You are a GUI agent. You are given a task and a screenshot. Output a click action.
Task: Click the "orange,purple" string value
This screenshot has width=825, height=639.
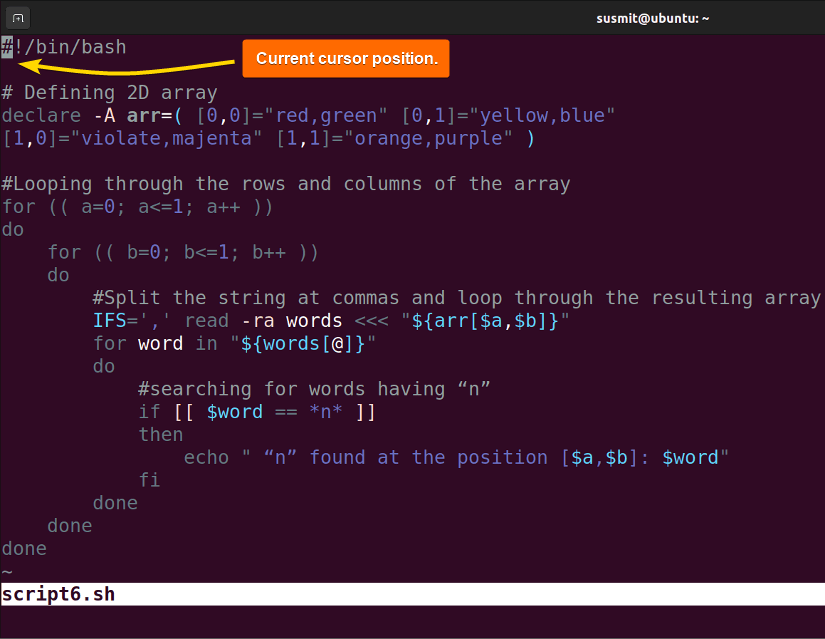click(x=428, y=138)
